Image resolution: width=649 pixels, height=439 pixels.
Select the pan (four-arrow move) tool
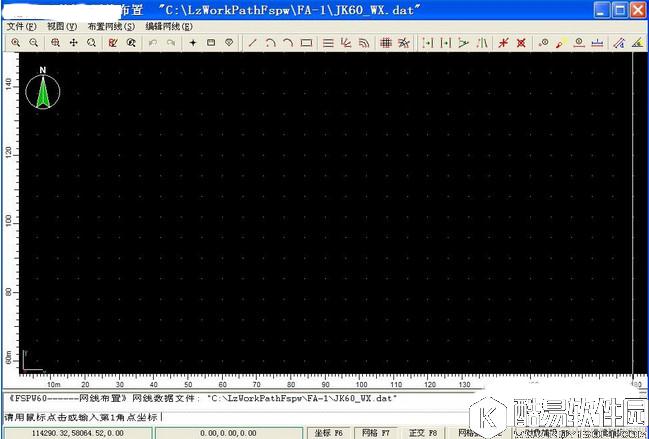(x=73, y=43)
